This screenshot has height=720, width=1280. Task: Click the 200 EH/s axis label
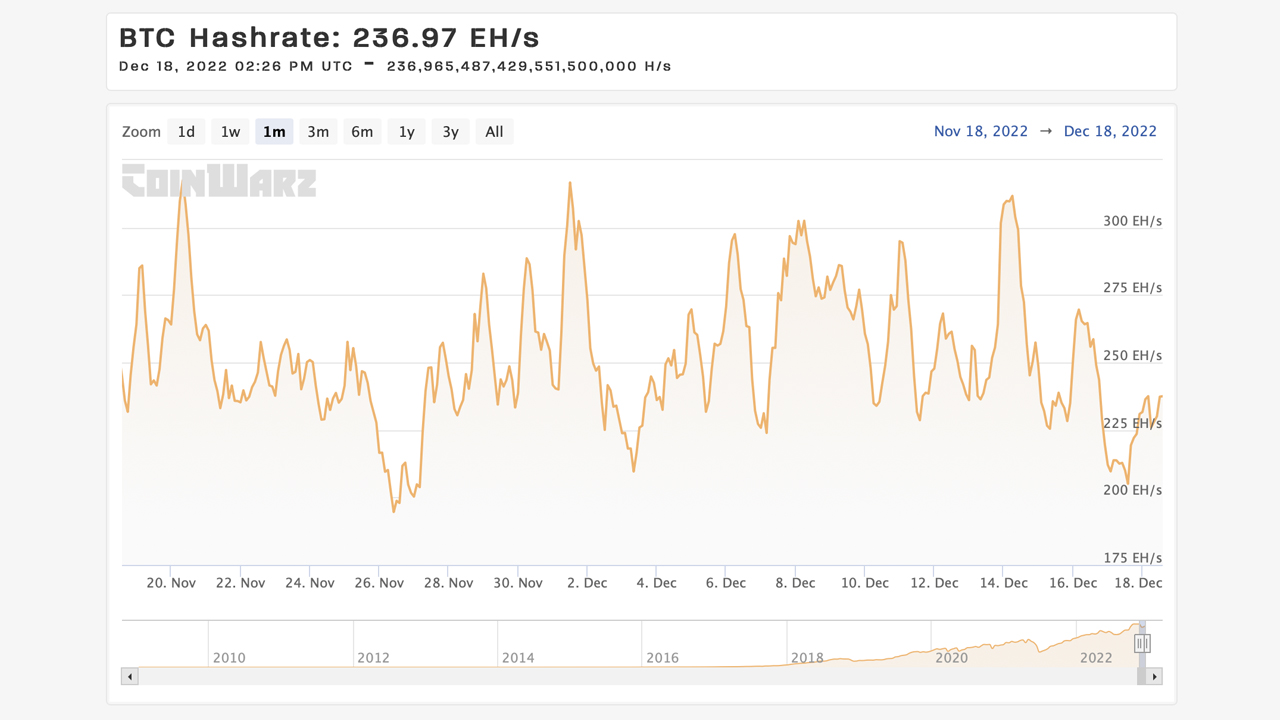coord(1132,490)
